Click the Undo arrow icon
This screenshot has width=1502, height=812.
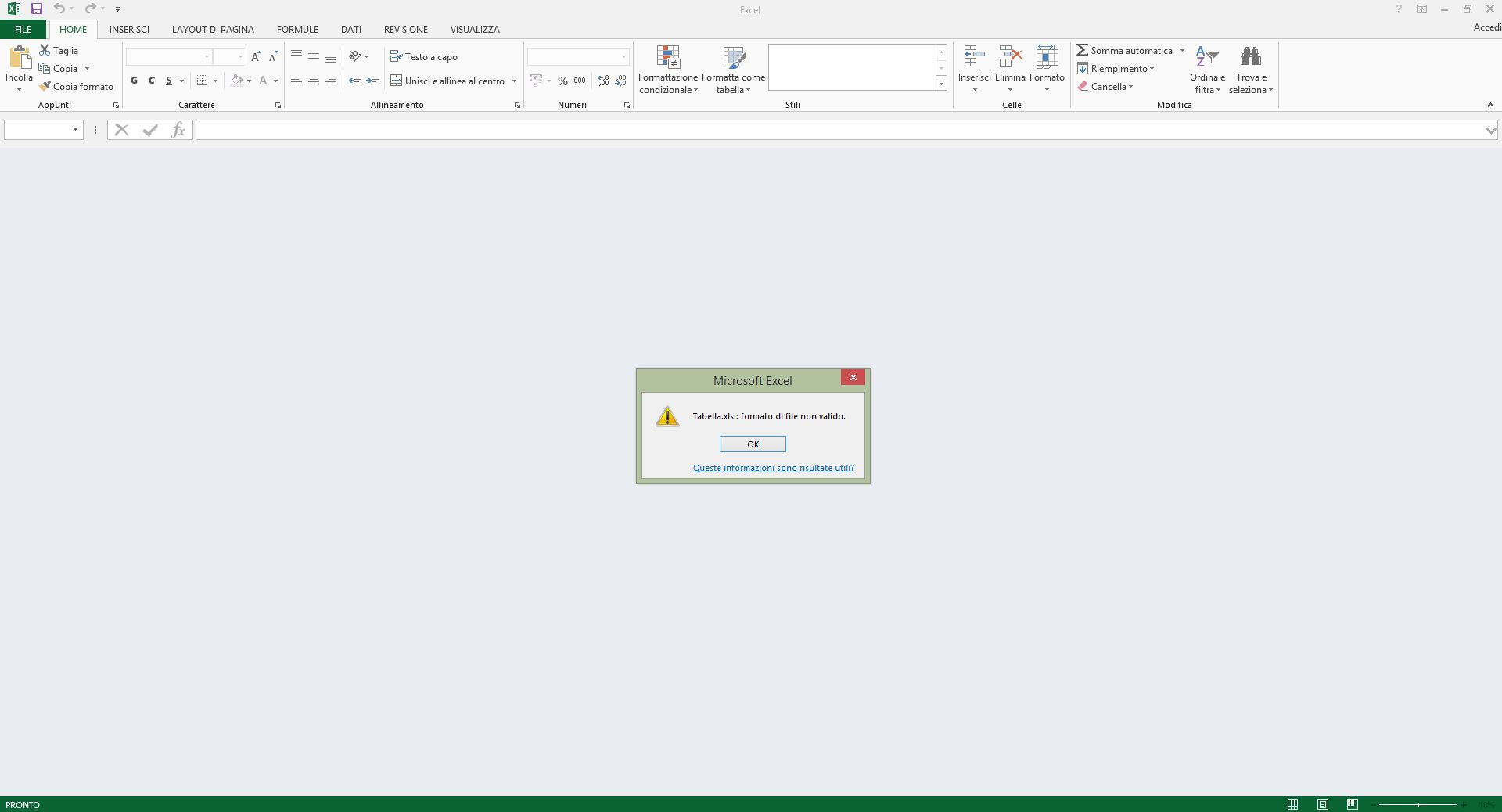pyautogui.click(x=59, y=9)
